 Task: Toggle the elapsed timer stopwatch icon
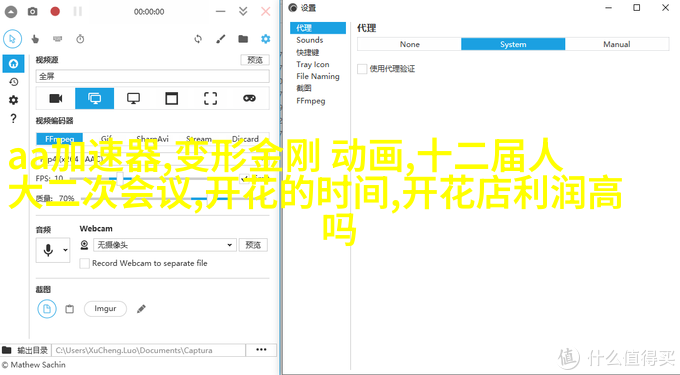click(80, 39)
